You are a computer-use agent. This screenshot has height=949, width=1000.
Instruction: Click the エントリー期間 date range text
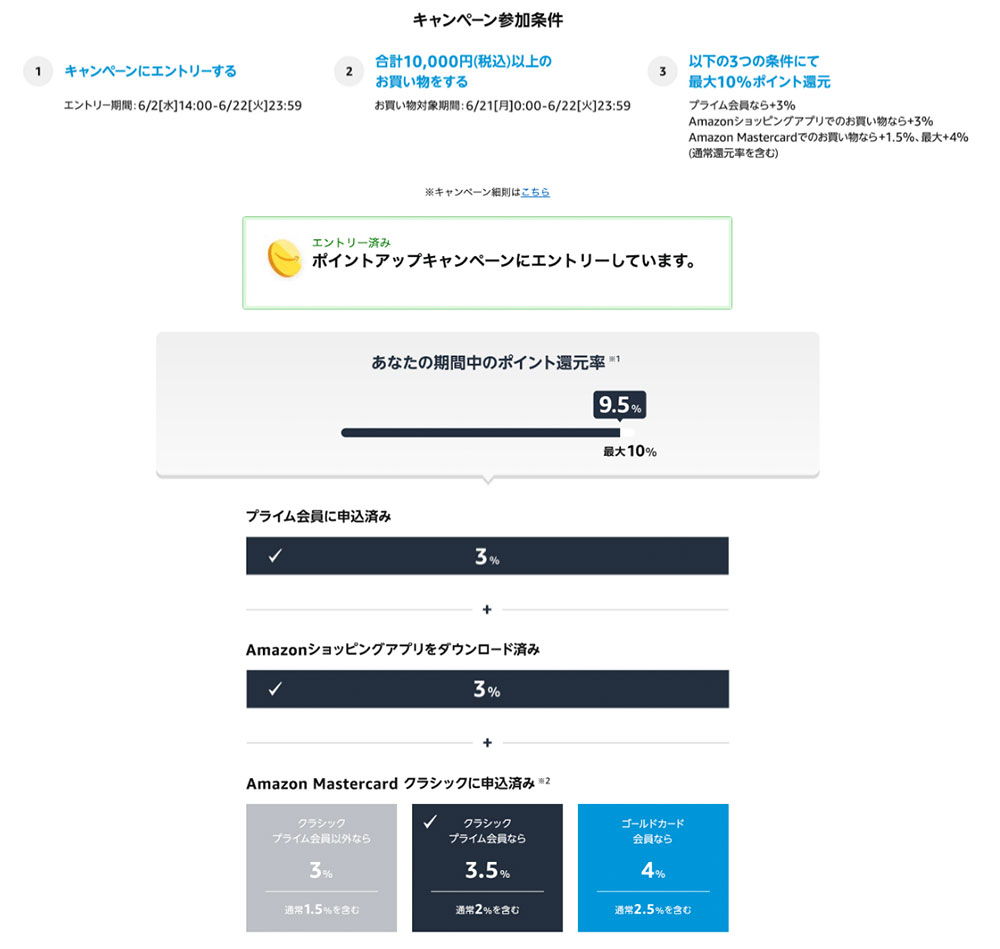183,105
